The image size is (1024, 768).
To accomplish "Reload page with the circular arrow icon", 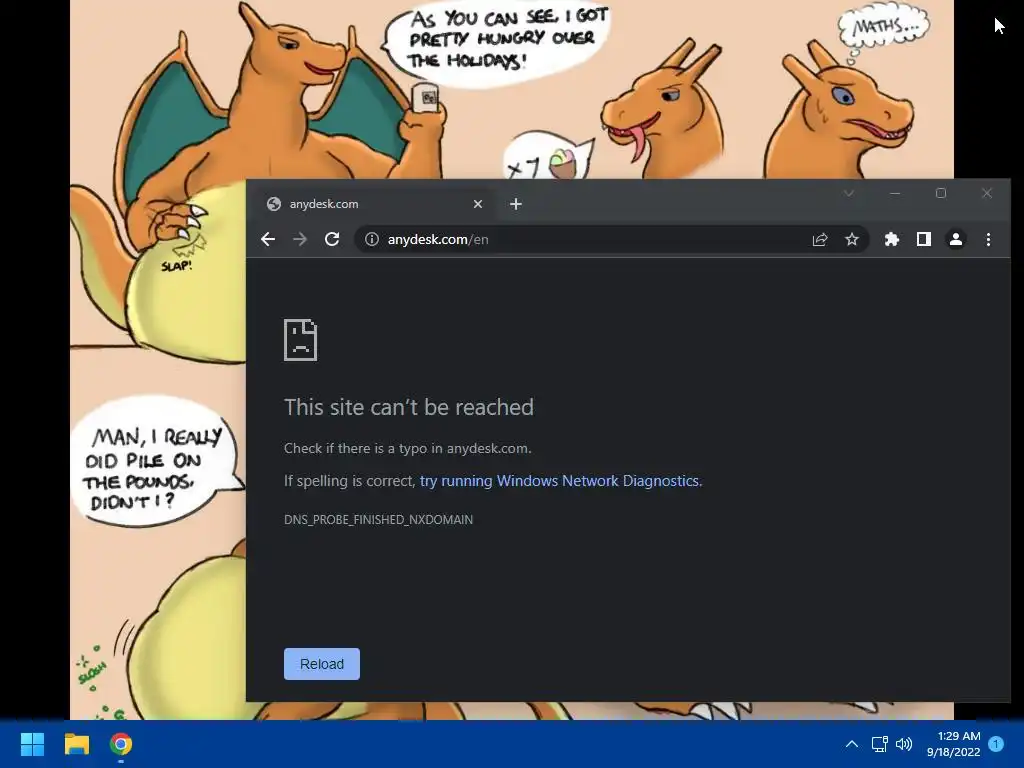I will (x=332, y=239).
